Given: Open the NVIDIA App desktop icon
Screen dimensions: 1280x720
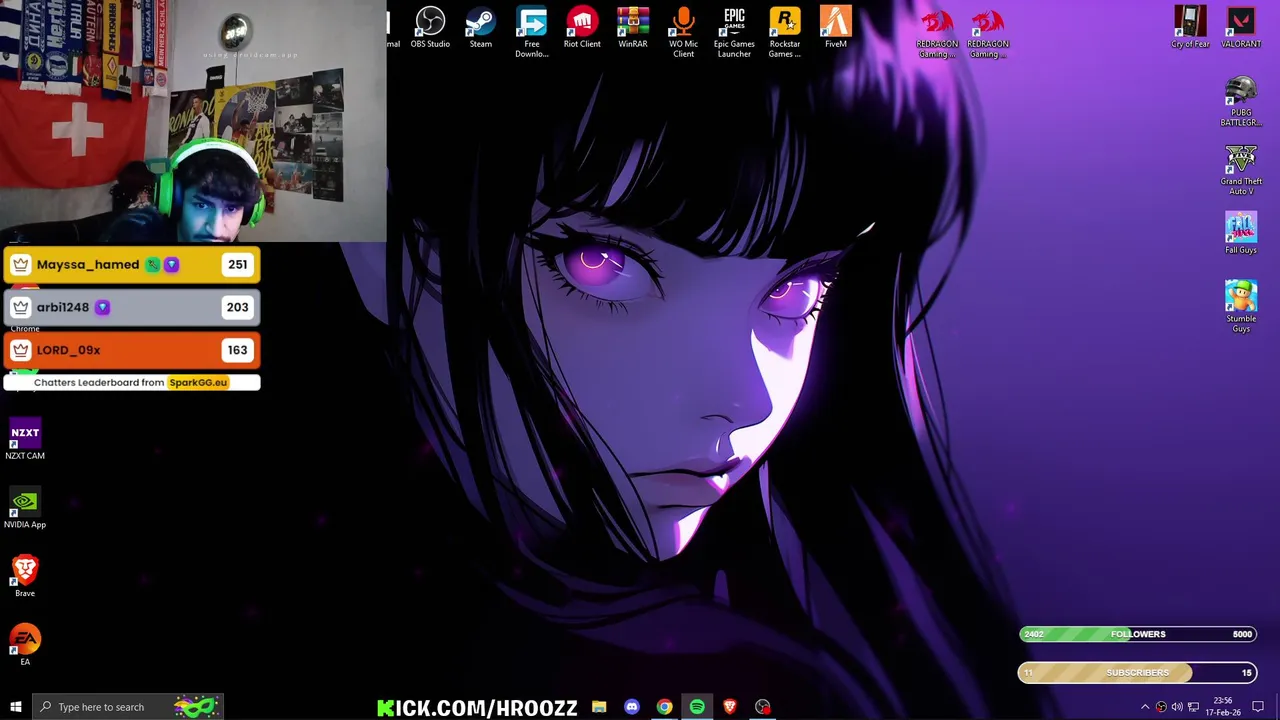Looking at the screenshot, I should click(25, 509).
